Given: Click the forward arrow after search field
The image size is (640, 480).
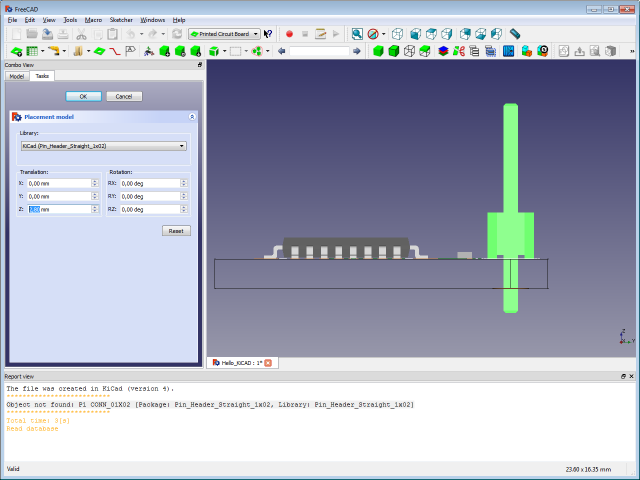Looking at the screenshot, I should 357,51.
